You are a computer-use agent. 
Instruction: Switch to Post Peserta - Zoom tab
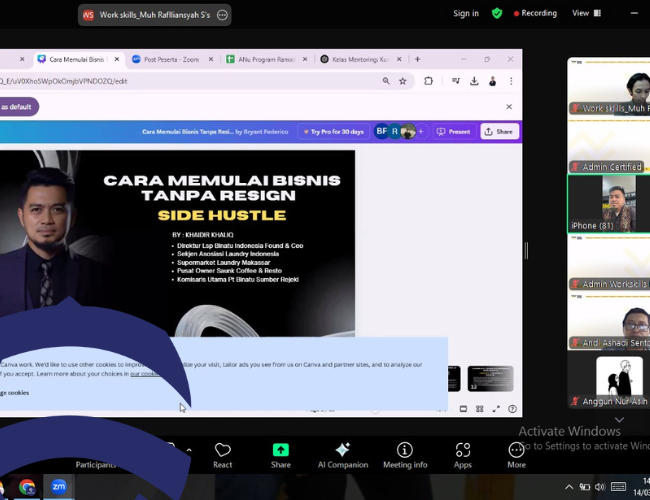(171, 59)
